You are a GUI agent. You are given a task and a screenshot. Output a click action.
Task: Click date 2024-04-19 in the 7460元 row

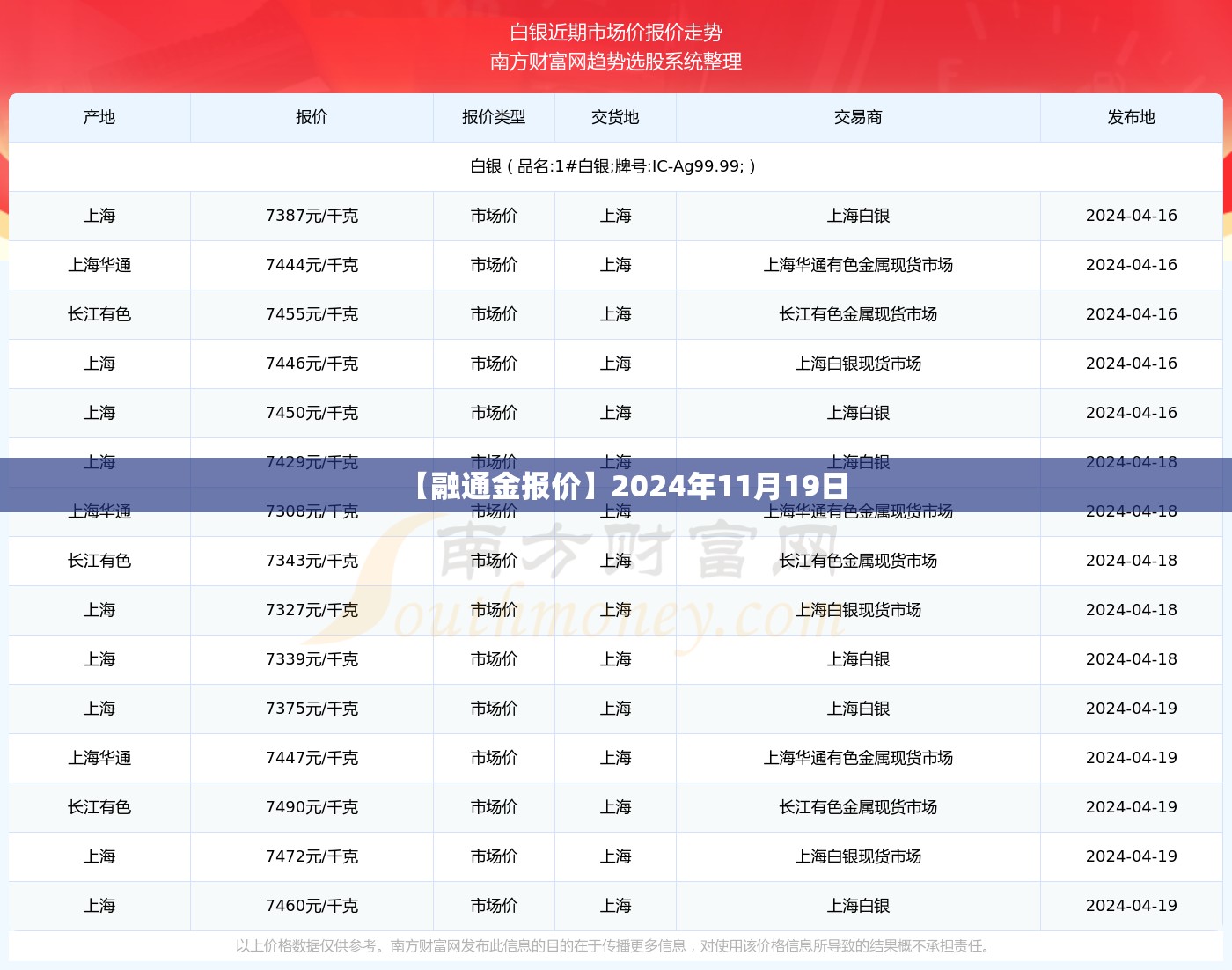(1131, 906)
